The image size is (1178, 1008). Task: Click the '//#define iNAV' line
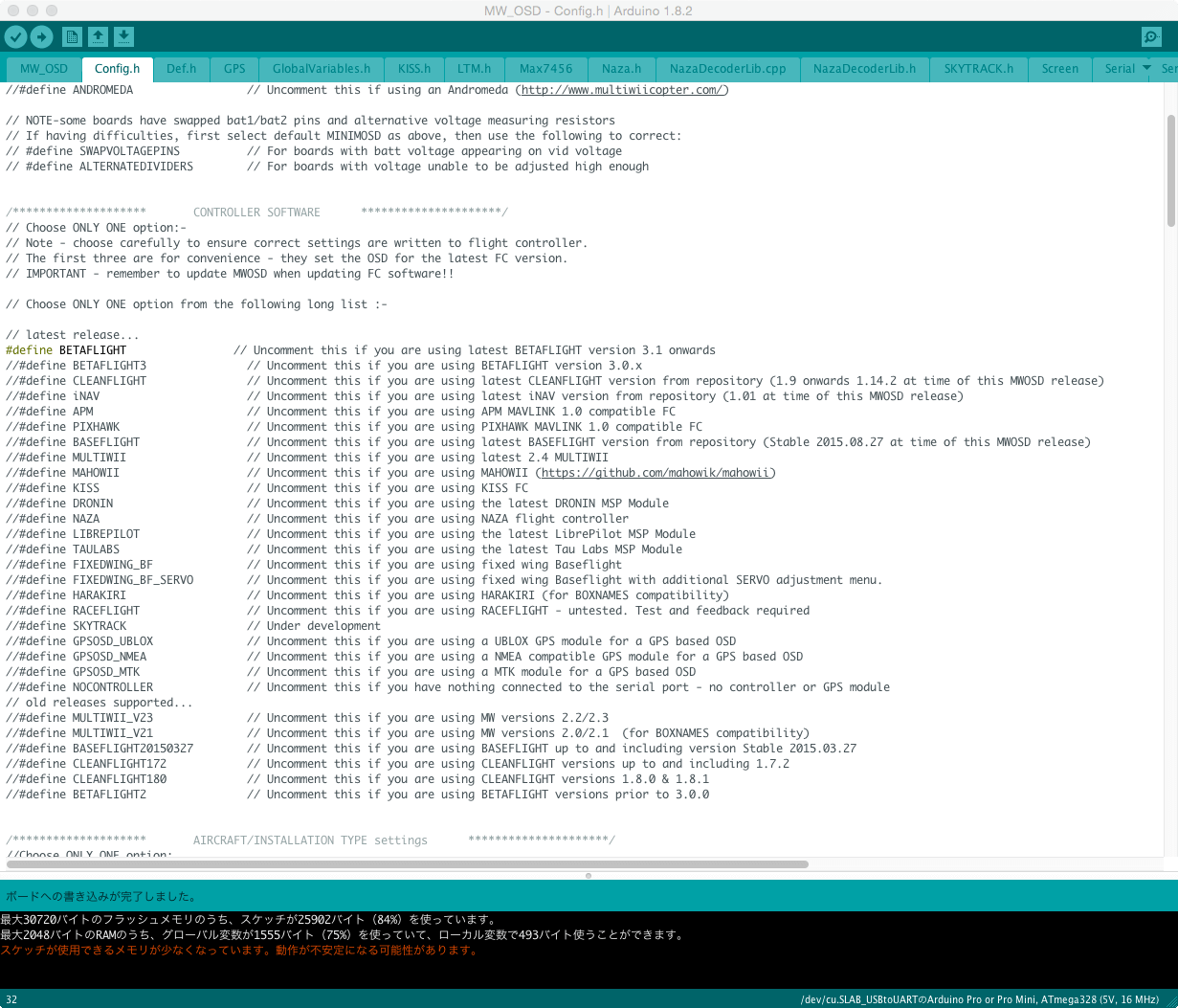click(x=484, y=396)
